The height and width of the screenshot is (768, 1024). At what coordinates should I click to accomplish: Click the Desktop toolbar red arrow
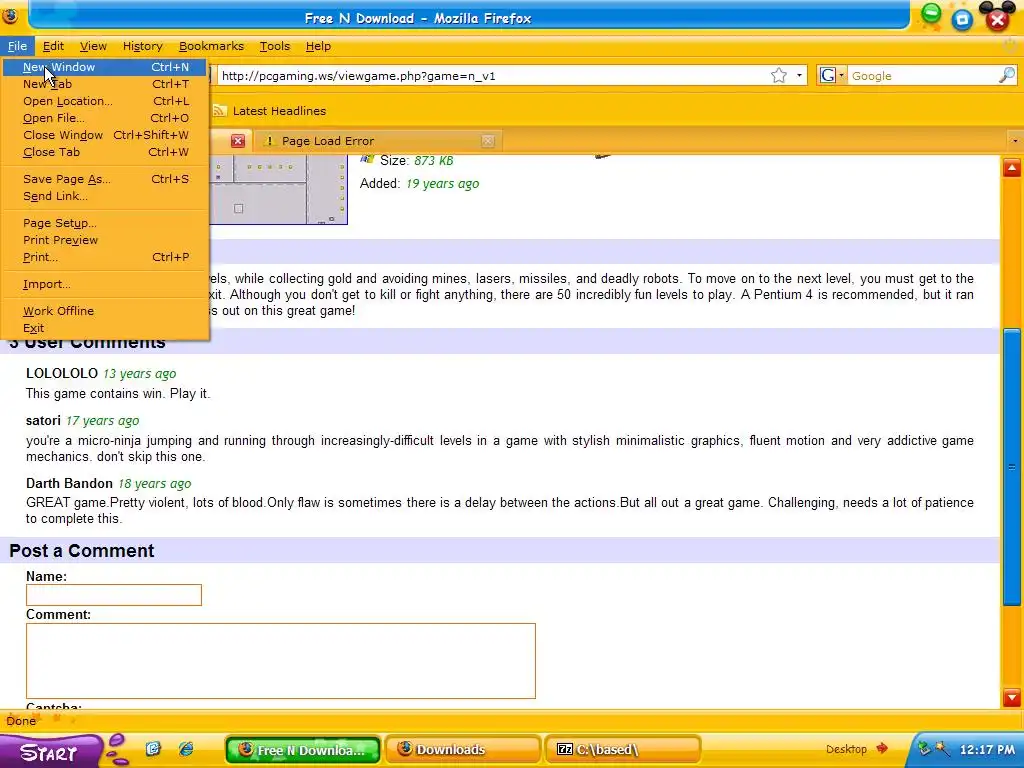pos(882,748)
